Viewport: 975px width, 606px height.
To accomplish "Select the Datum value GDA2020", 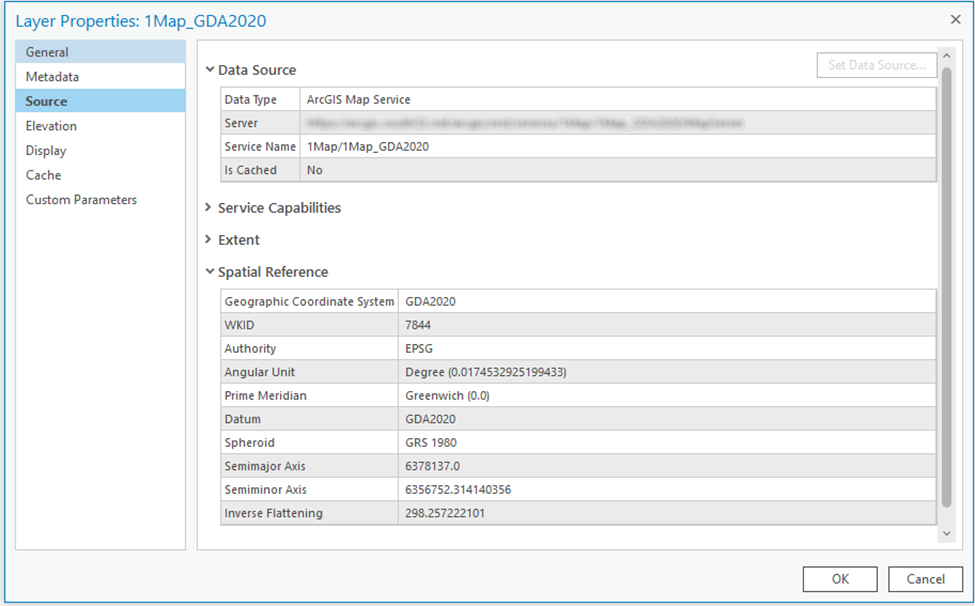I will (430, 419).
